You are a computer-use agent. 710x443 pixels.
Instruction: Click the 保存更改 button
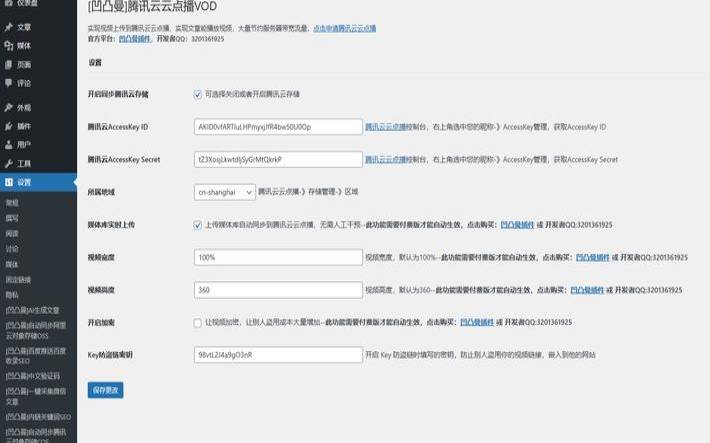(x=106, y=390)
